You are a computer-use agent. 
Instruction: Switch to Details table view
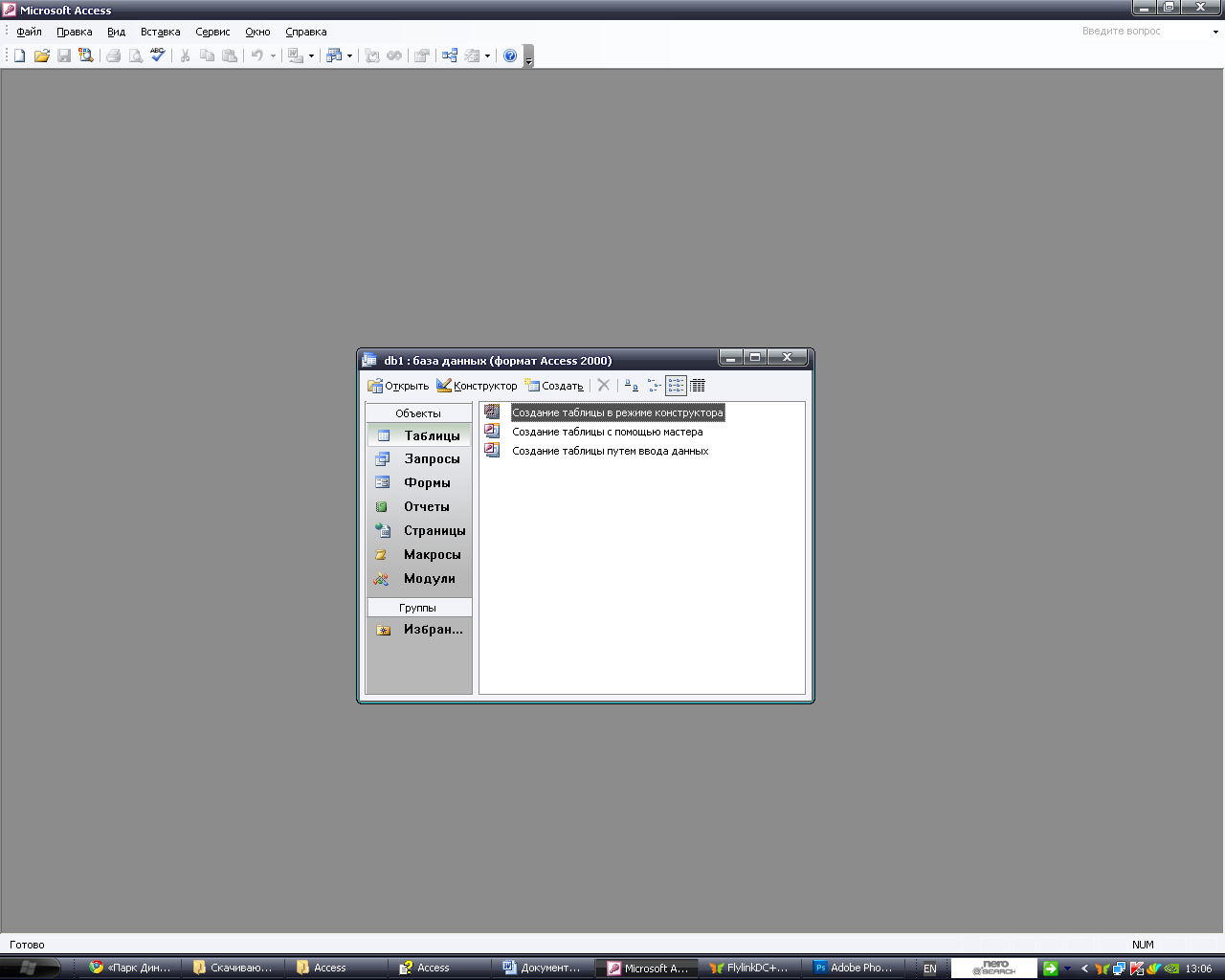point(698,386)
